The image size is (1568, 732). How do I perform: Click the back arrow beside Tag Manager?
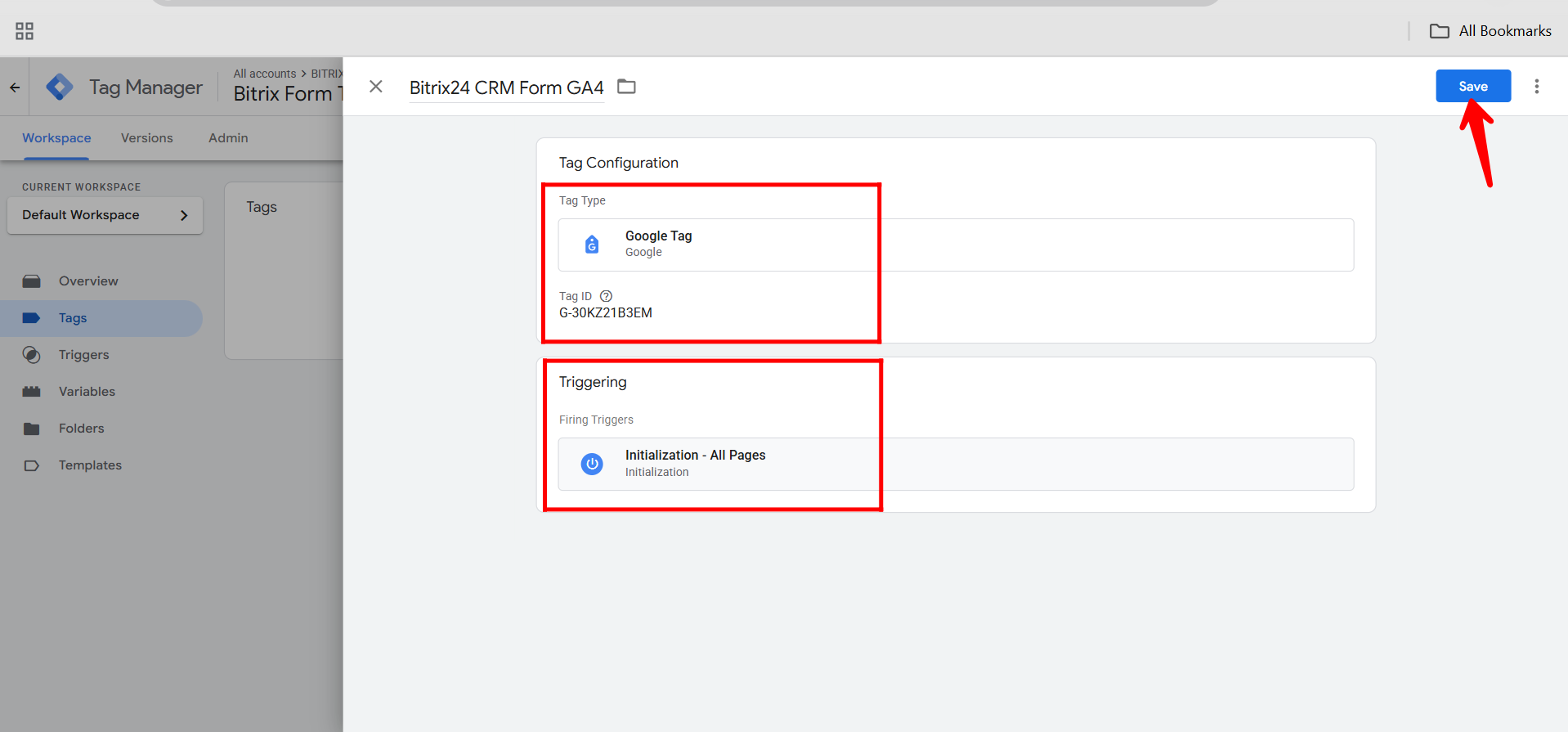tap(15, 87)
